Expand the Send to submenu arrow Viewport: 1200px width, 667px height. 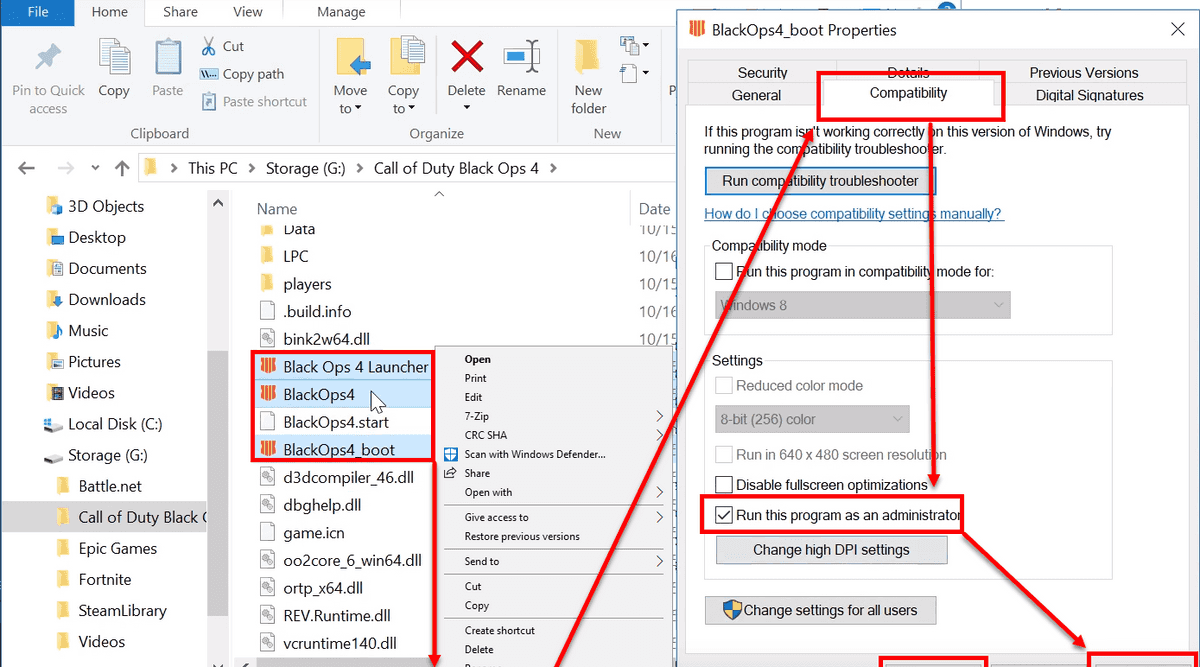(659, 562)
